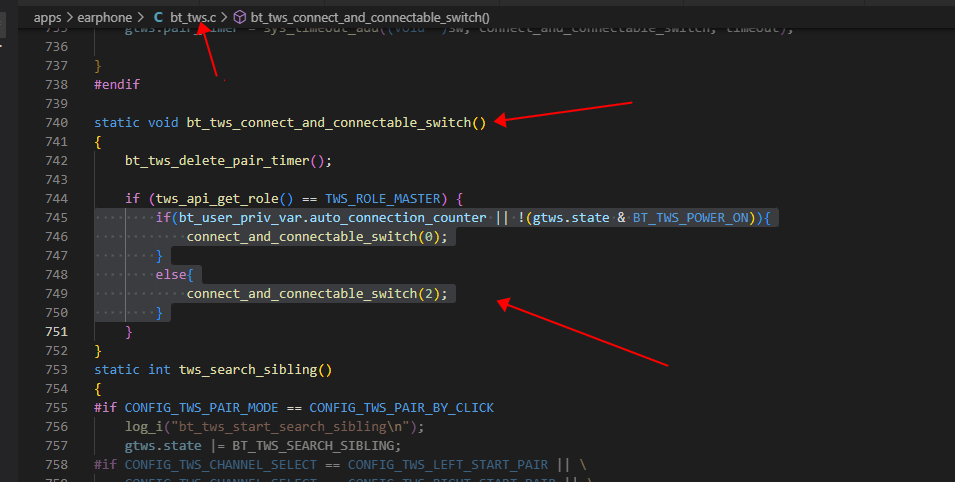Viewport: 955px width, 482px height.
Task: Click line number 750
Action: [x=57, y=313]
